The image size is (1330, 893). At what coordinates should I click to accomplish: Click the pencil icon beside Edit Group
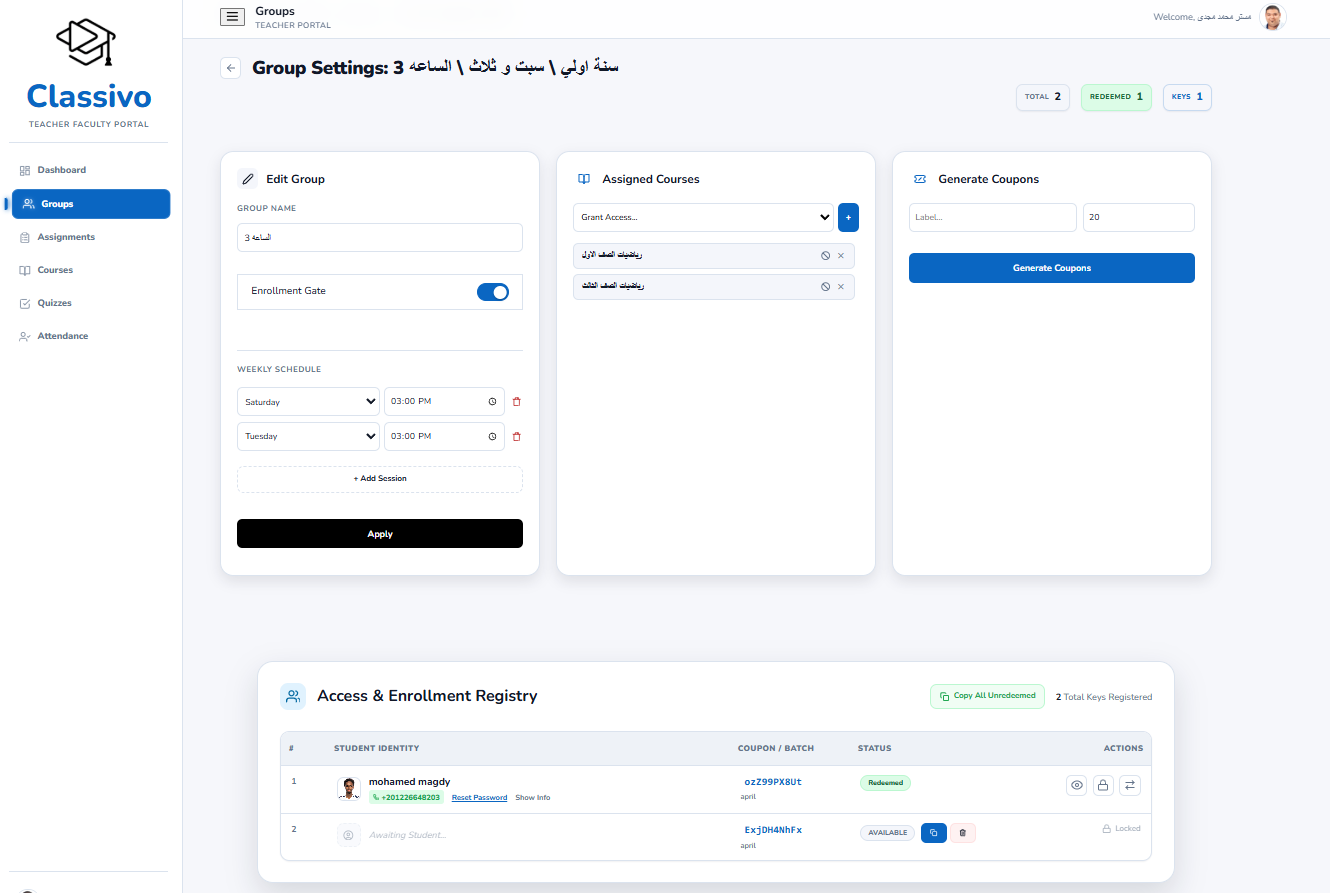point(248,179)
